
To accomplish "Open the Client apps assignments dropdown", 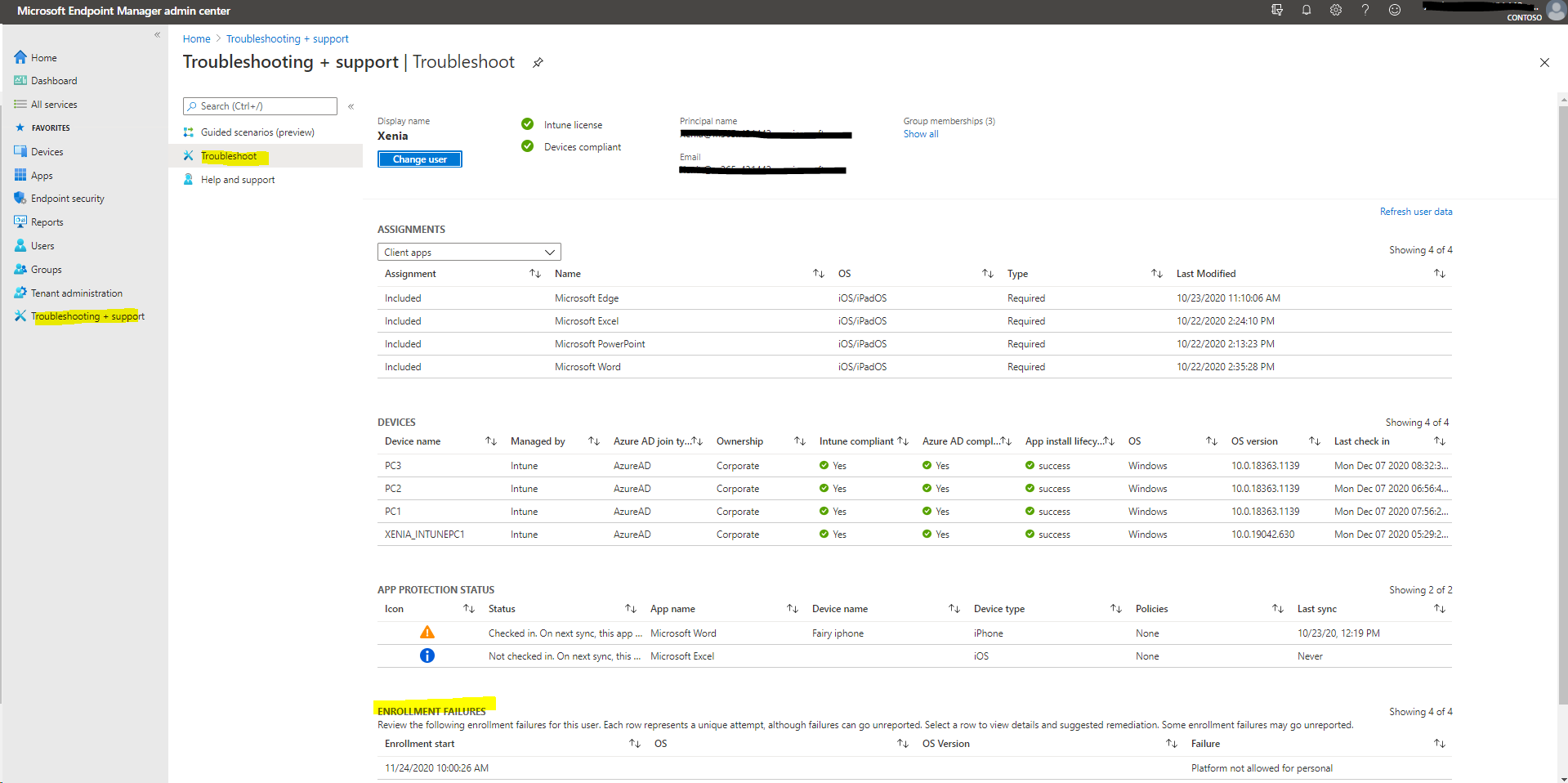I will (x=469, y=253).
